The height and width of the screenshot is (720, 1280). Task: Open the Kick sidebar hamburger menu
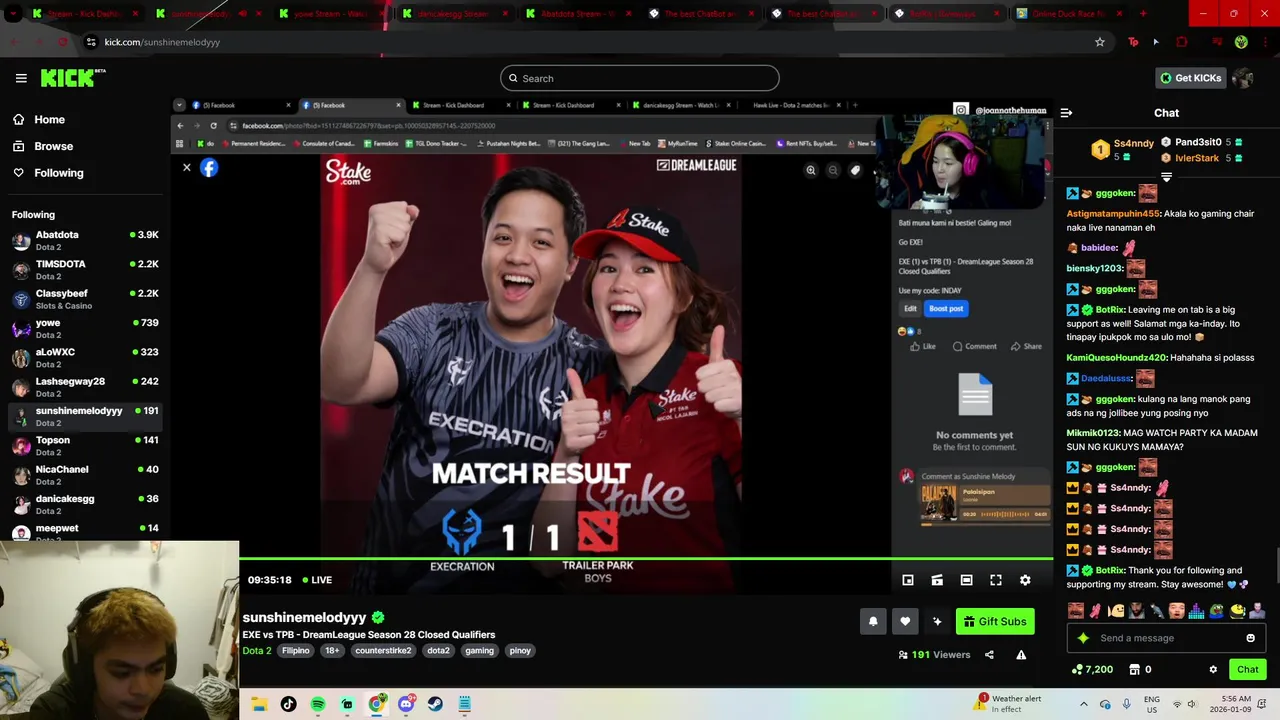[21, 78]
